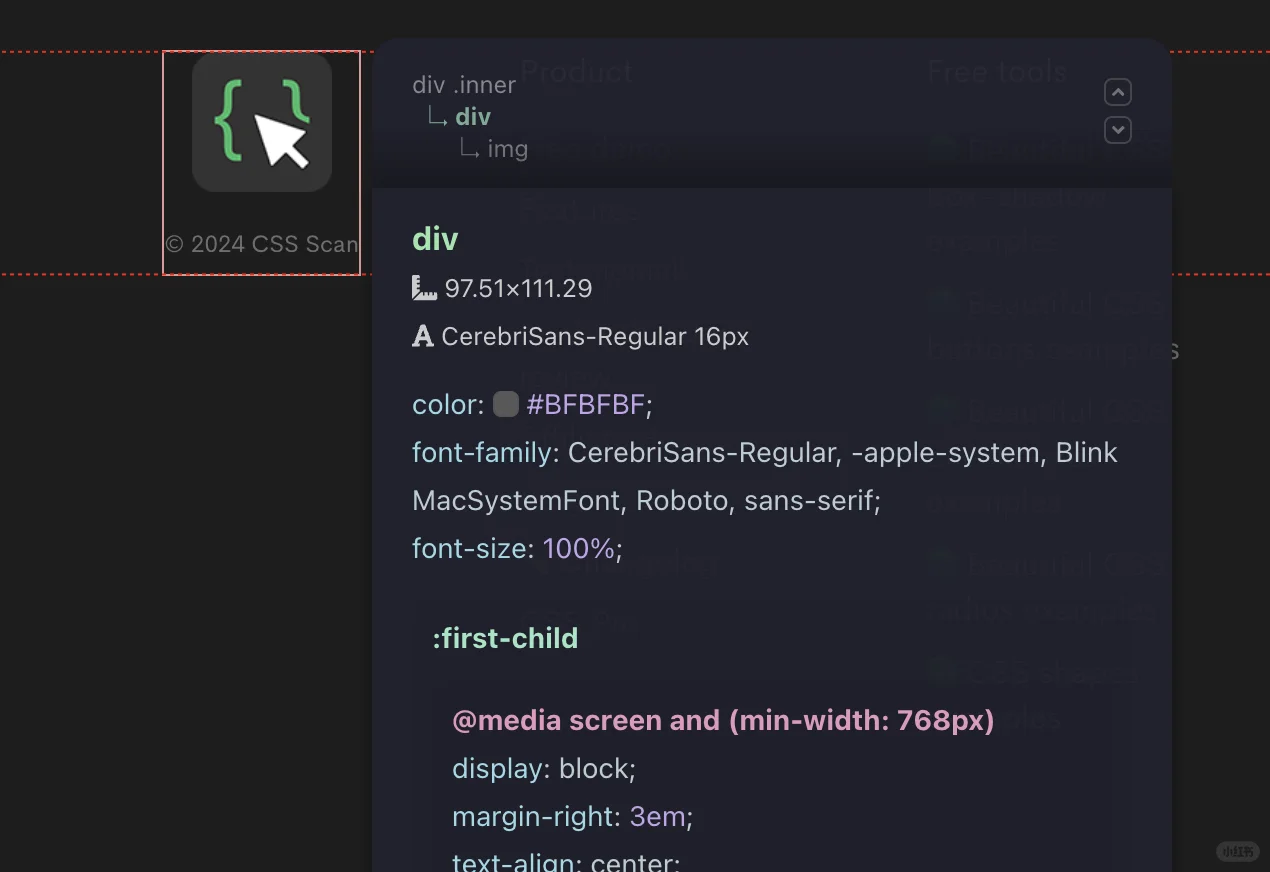Image resolution: width=1270 pixels, height=872 pixels.
Task: Click the green 'div' element heading
Action: click(x=435, y=239)
